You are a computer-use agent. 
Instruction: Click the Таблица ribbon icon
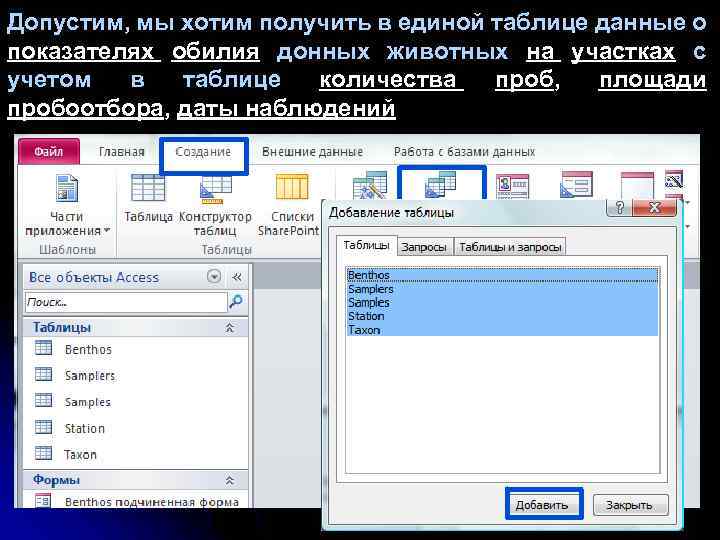148,198
